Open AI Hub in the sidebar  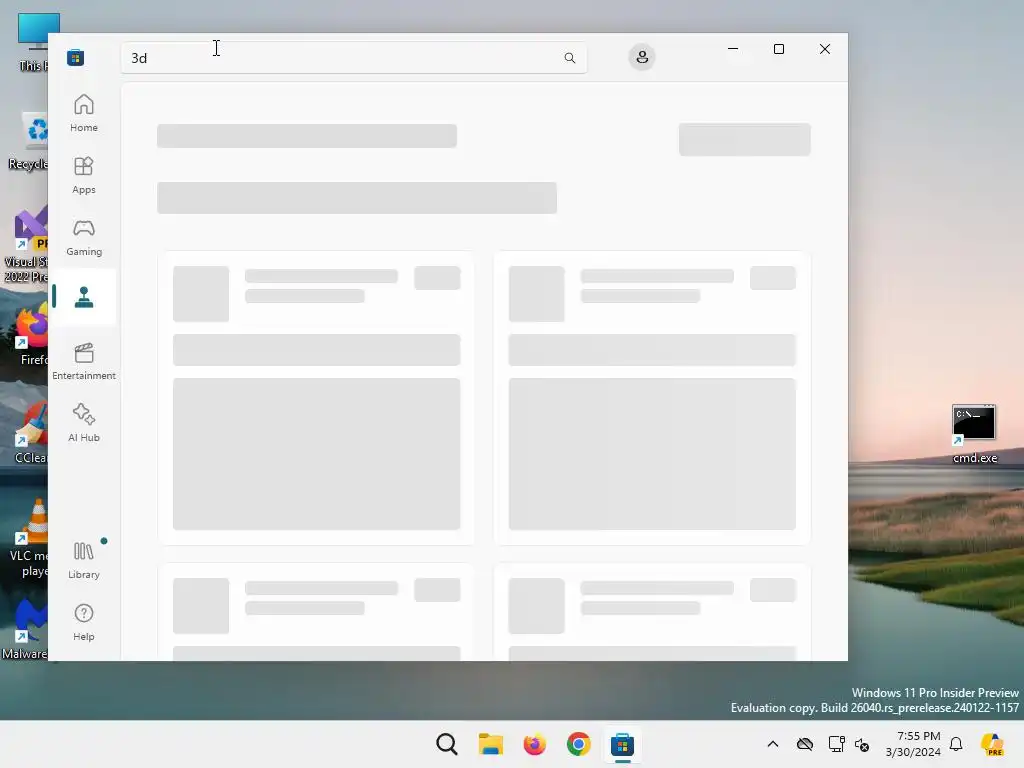click(84, 423)
